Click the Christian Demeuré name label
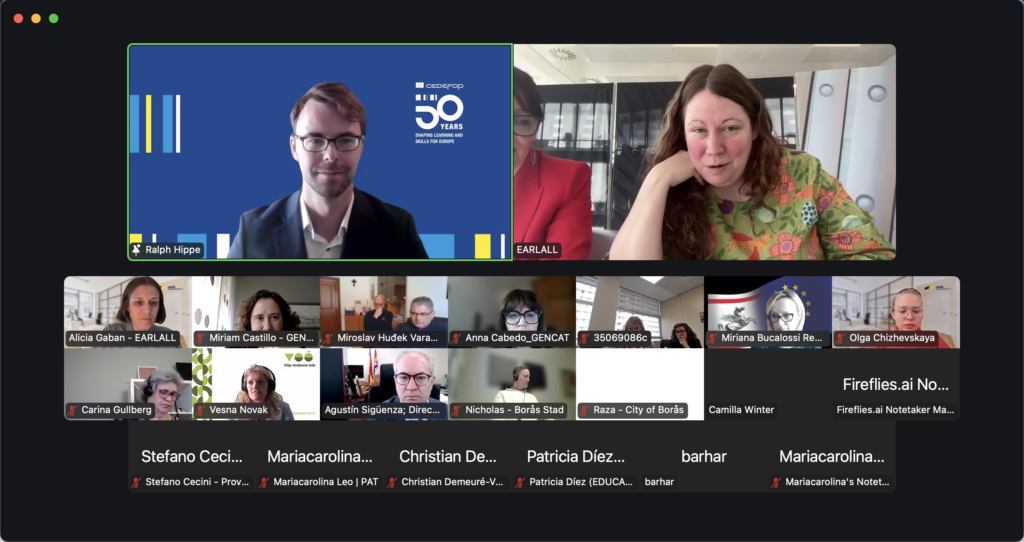This screenshot has height=542, width=1024. coord(452,482)
